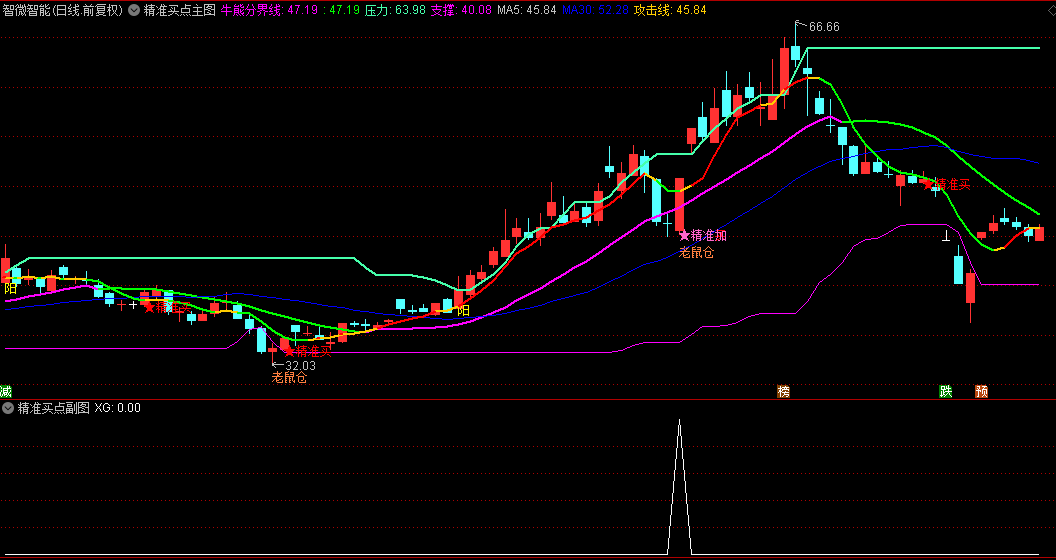Click the 压力: 63.98 legend

point(395,10)
